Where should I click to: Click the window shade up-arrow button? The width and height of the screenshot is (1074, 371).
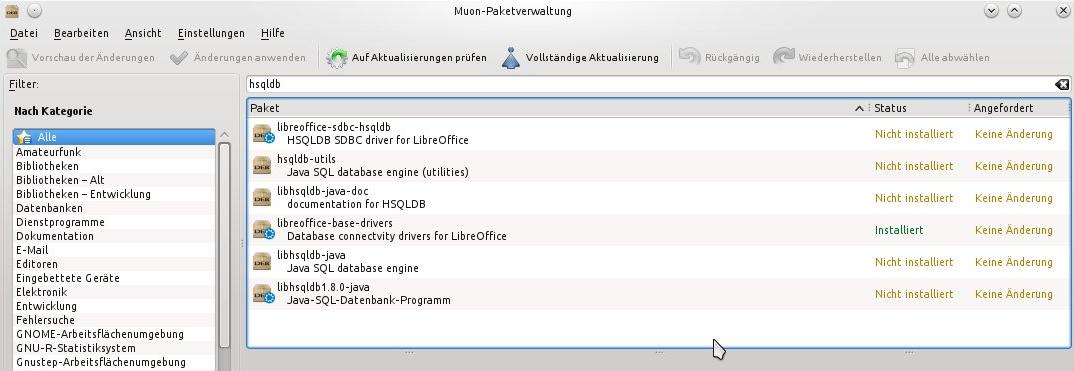click(x=1014, y=11)
